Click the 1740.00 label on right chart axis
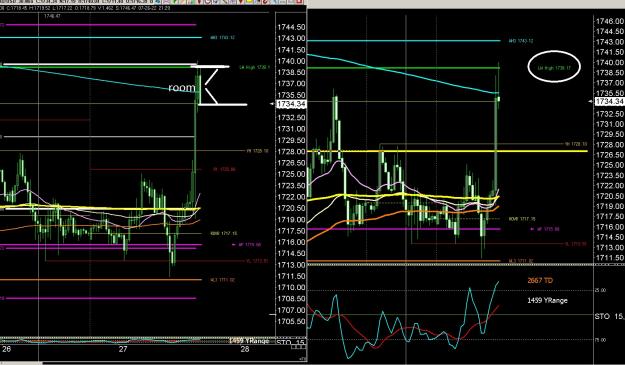 609,63
